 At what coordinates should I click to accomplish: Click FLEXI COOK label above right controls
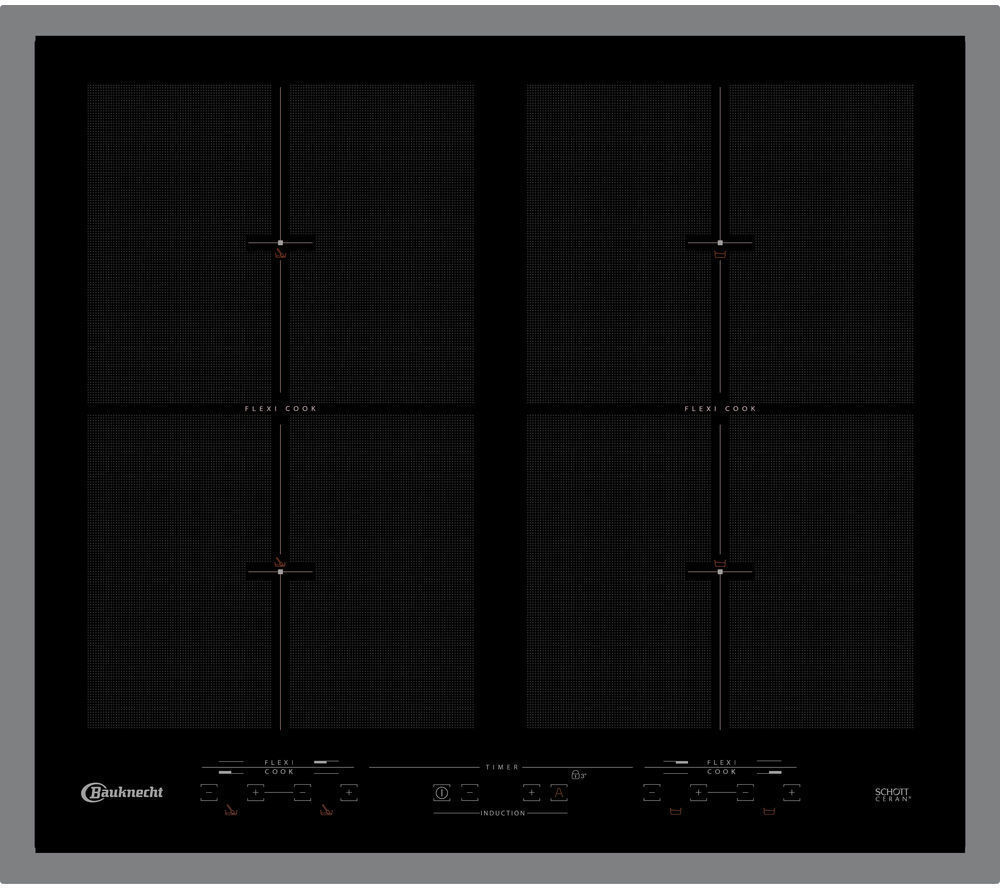click(x=722, y=767)
